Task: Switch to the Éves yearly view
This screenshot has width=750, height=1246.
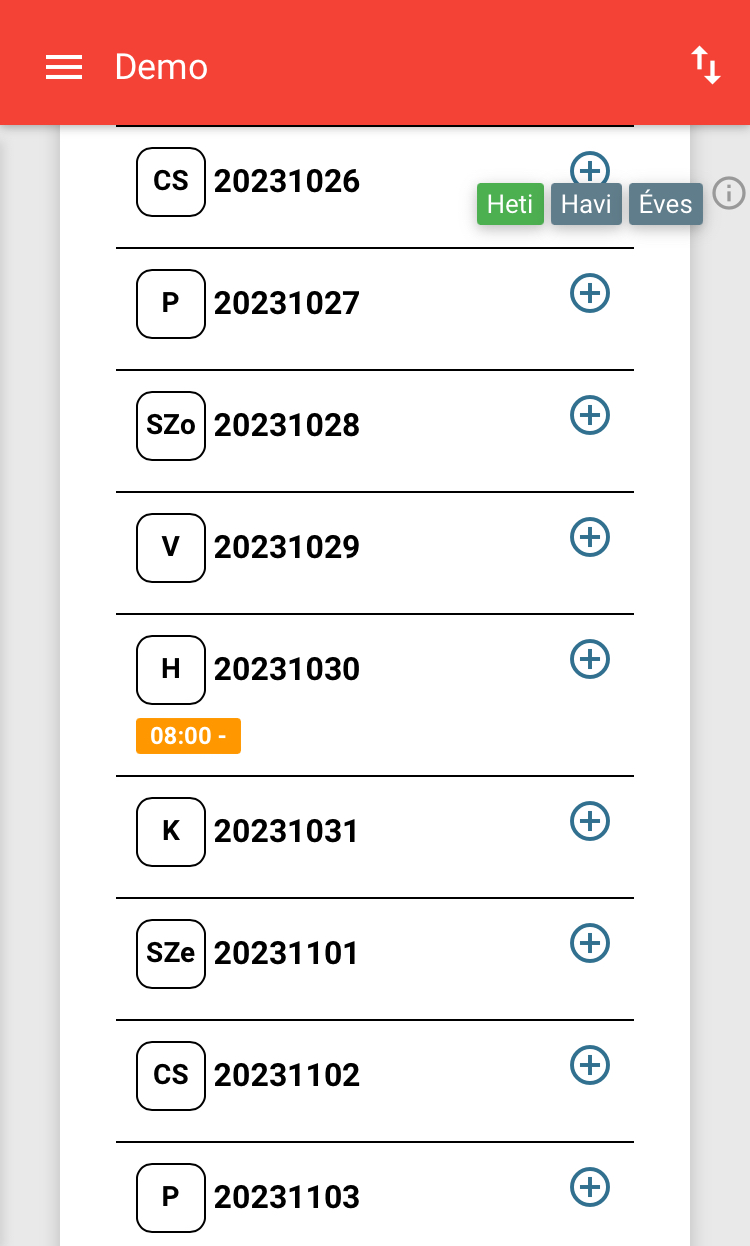Action: coord(666,204)
